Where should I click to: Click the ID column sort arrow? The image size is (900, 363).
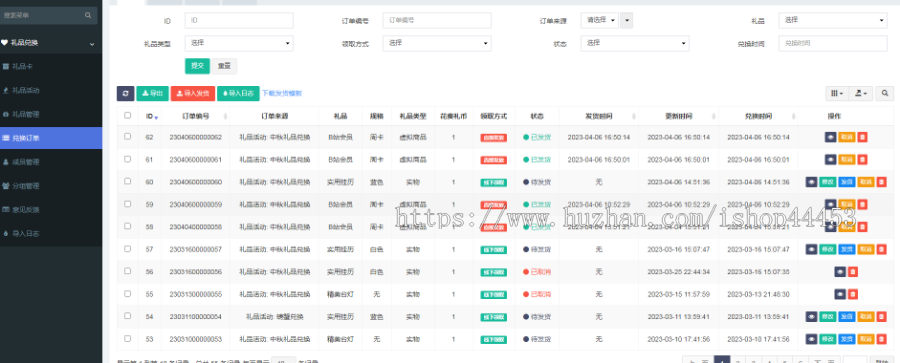[x=156, y=117]
